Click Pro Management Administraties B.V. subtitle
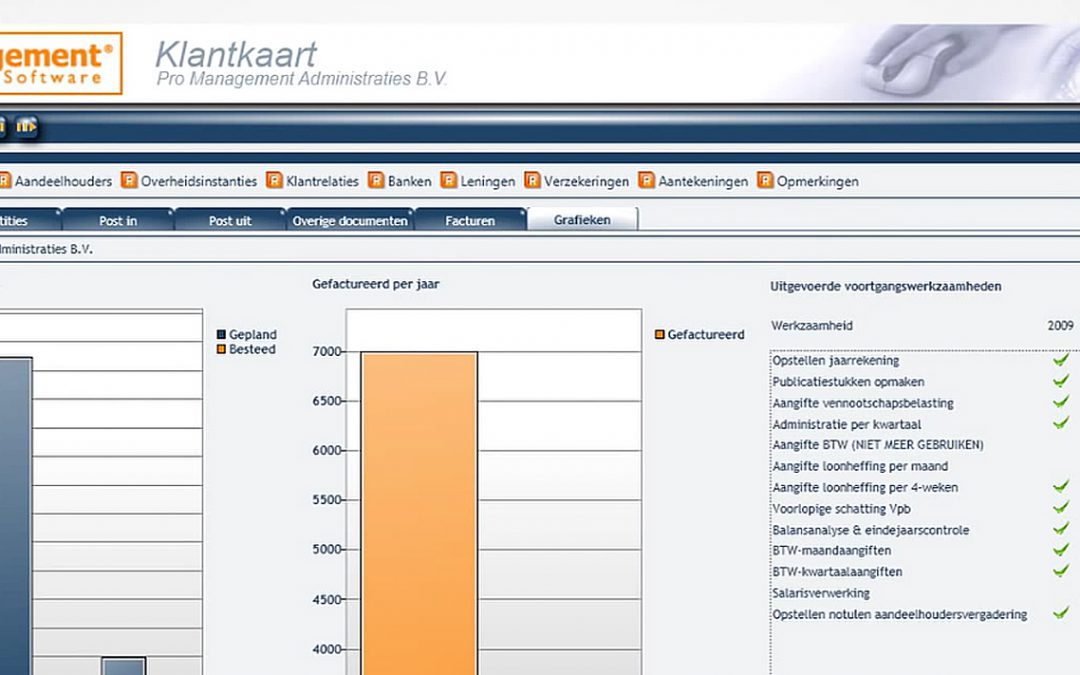 [302, 79]
